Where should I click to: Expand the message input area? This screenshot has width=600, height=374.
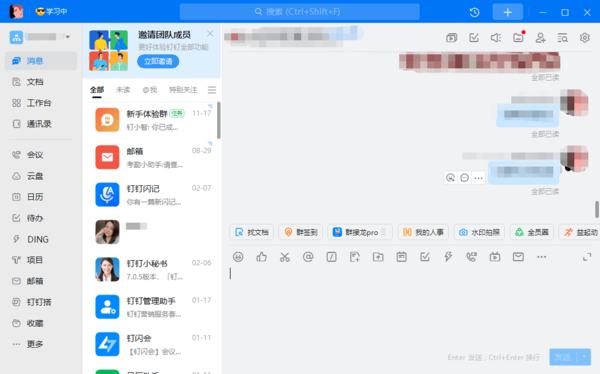pos(587,257)
